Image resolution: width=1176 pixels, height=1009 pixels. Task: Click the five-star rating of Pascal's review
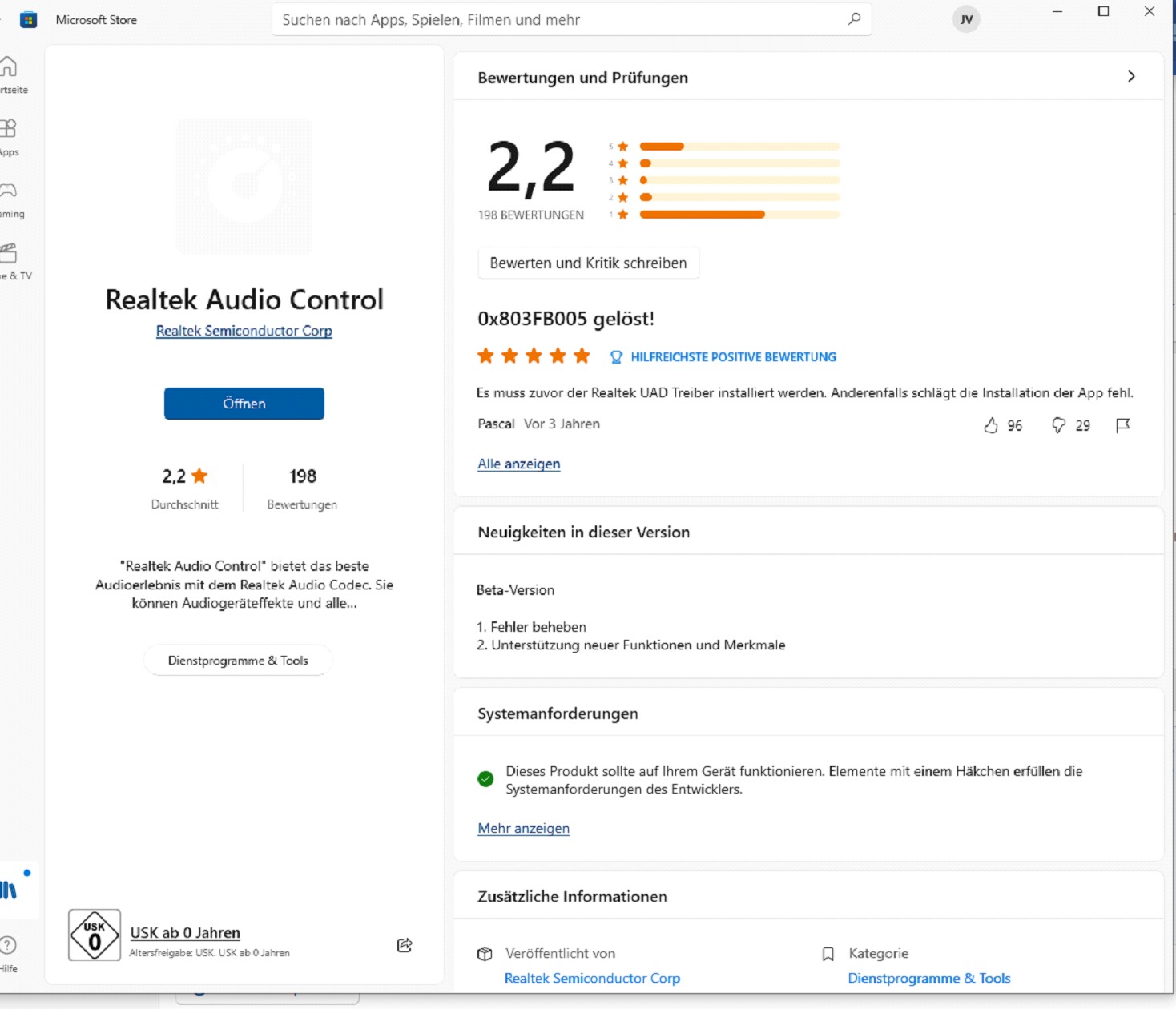(x=534, y=356)
